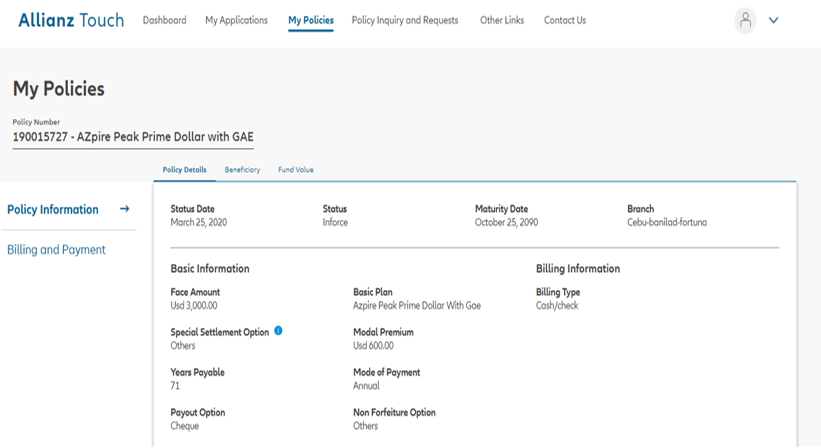Open Policy Inquiry and Requests
This screenshot has height=448, width=821.
pos(405,20)
